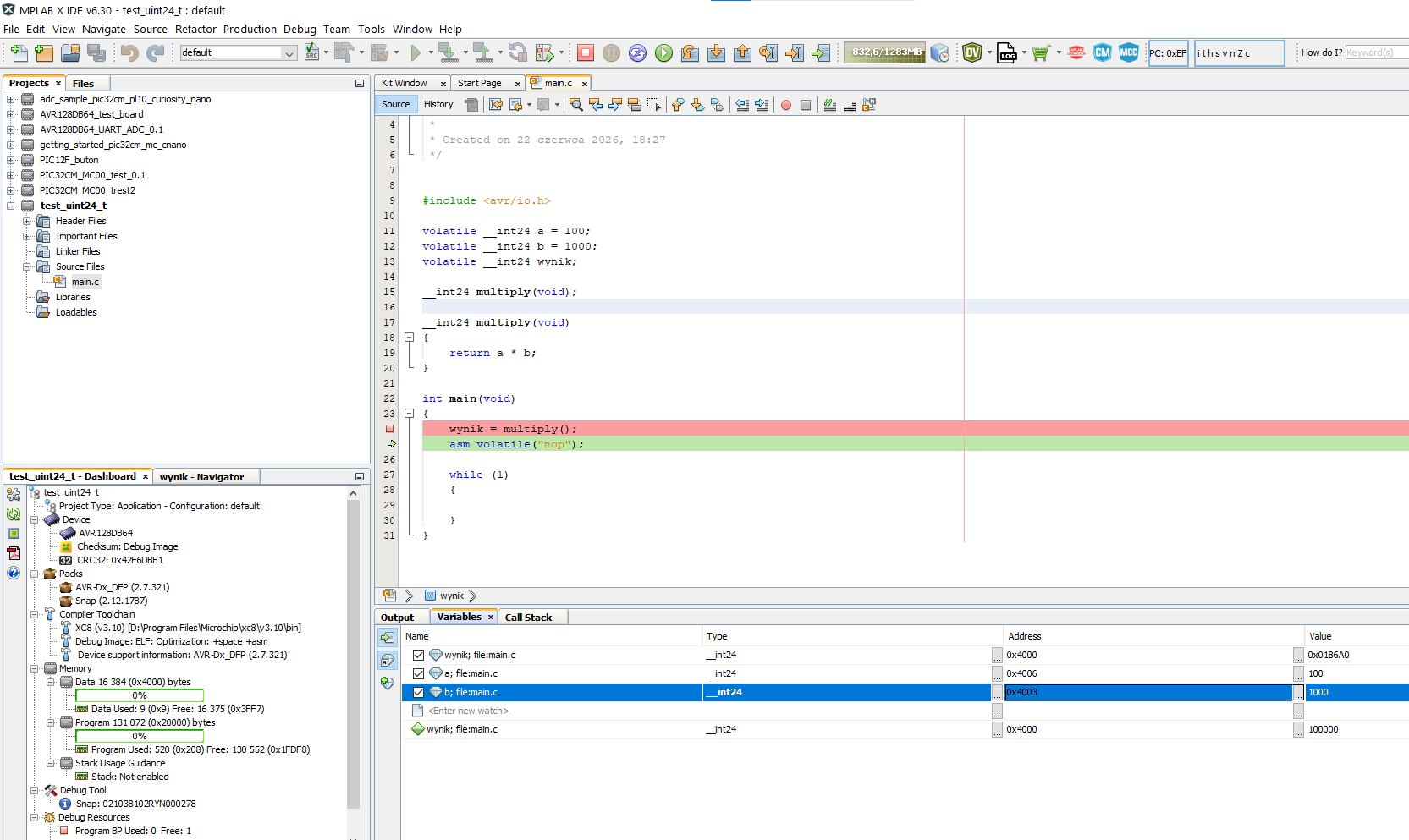Screen dimensions: 1409x840
Task: Click the blue help icon in Dashboard sidebar
Action: (x=14, y=573)
